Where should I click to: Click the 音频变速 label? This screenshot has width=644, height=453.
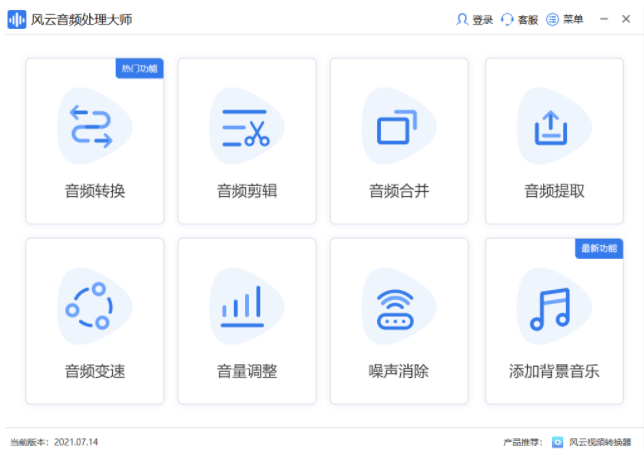[95, 371]
